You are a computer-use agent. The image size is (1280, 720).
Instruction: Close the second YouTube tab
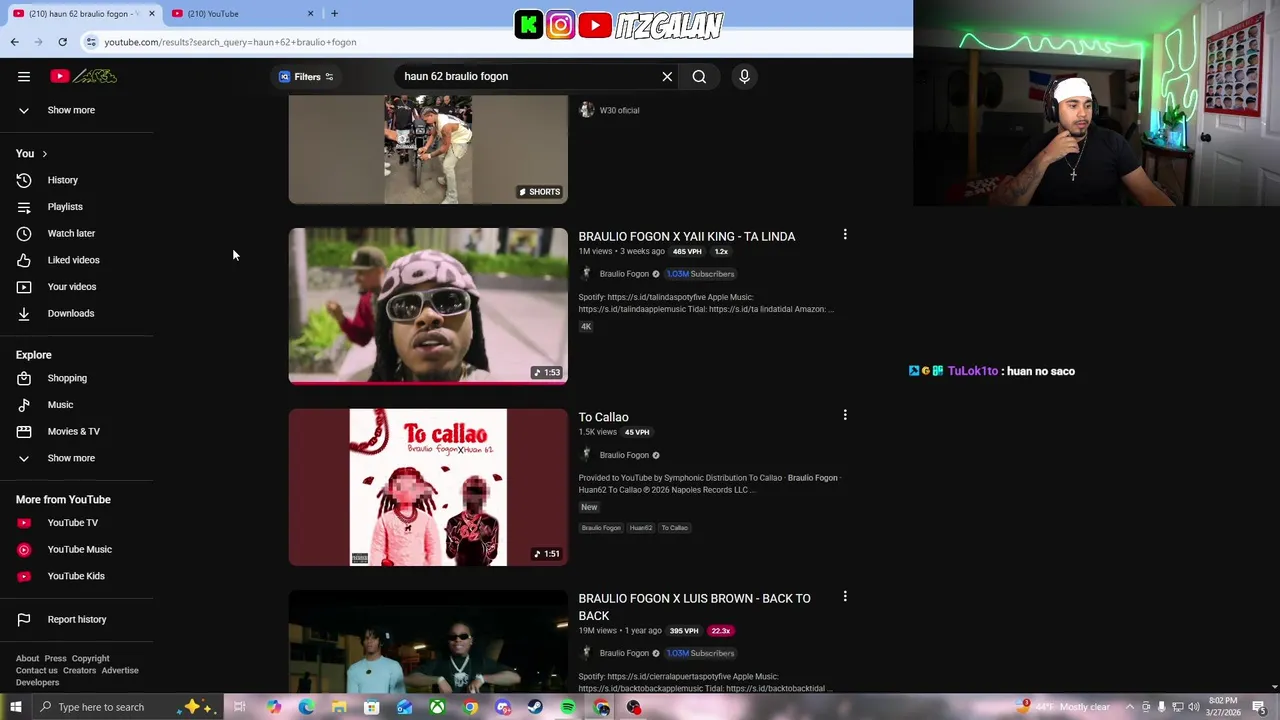310,14
